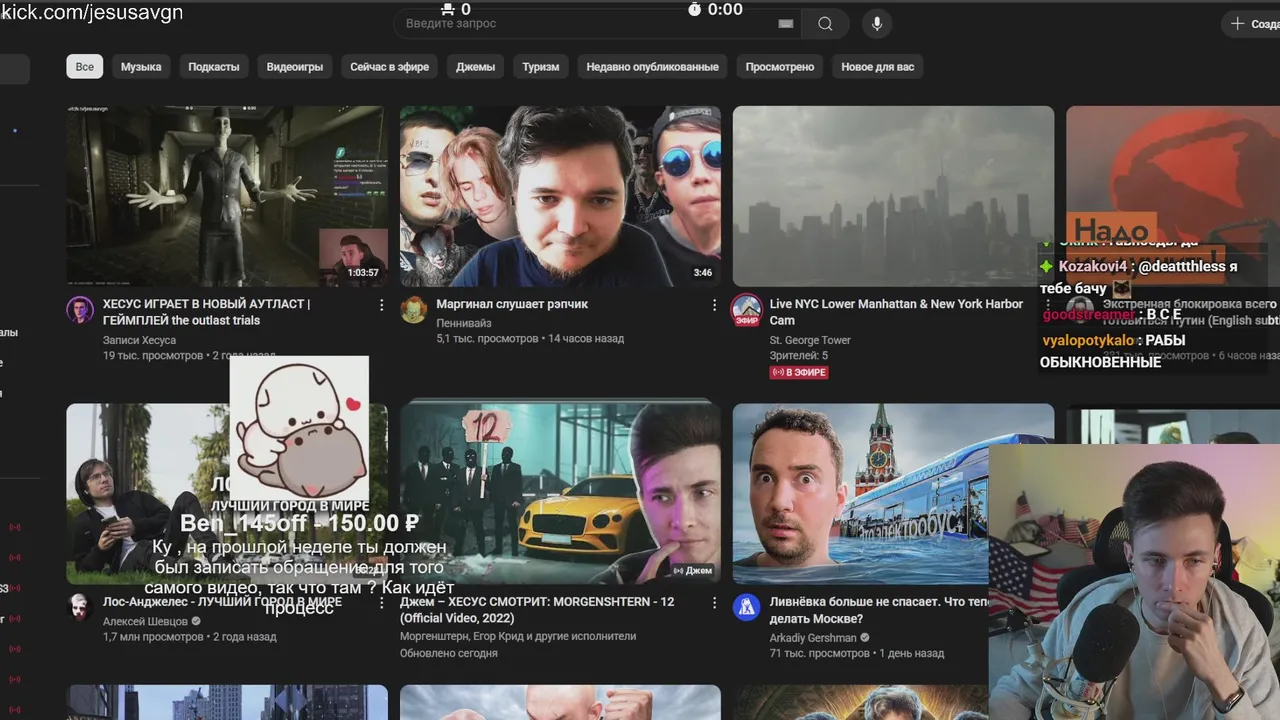Select the Сейчас в эфире filter chip
This screenshot has width=1280, height=720.
[390, 67]
